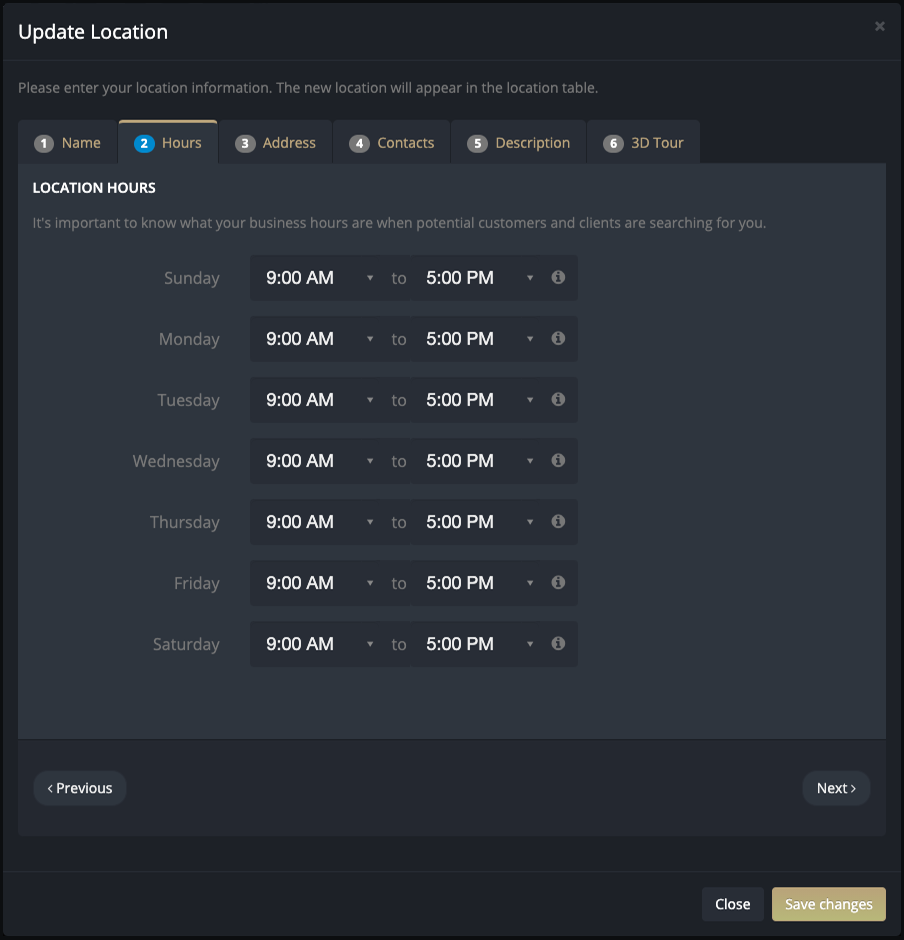The height and width of the screenshot is (940, 904).
Task: Open the Saturday opening time dropdown
Action: 314,644
